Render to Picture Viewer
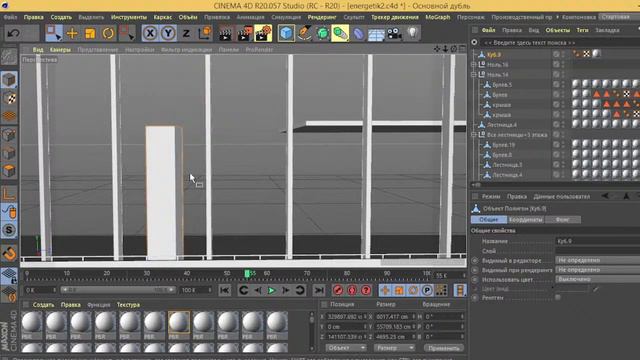The width and height of the screenshot is (640, 360). 244,33
